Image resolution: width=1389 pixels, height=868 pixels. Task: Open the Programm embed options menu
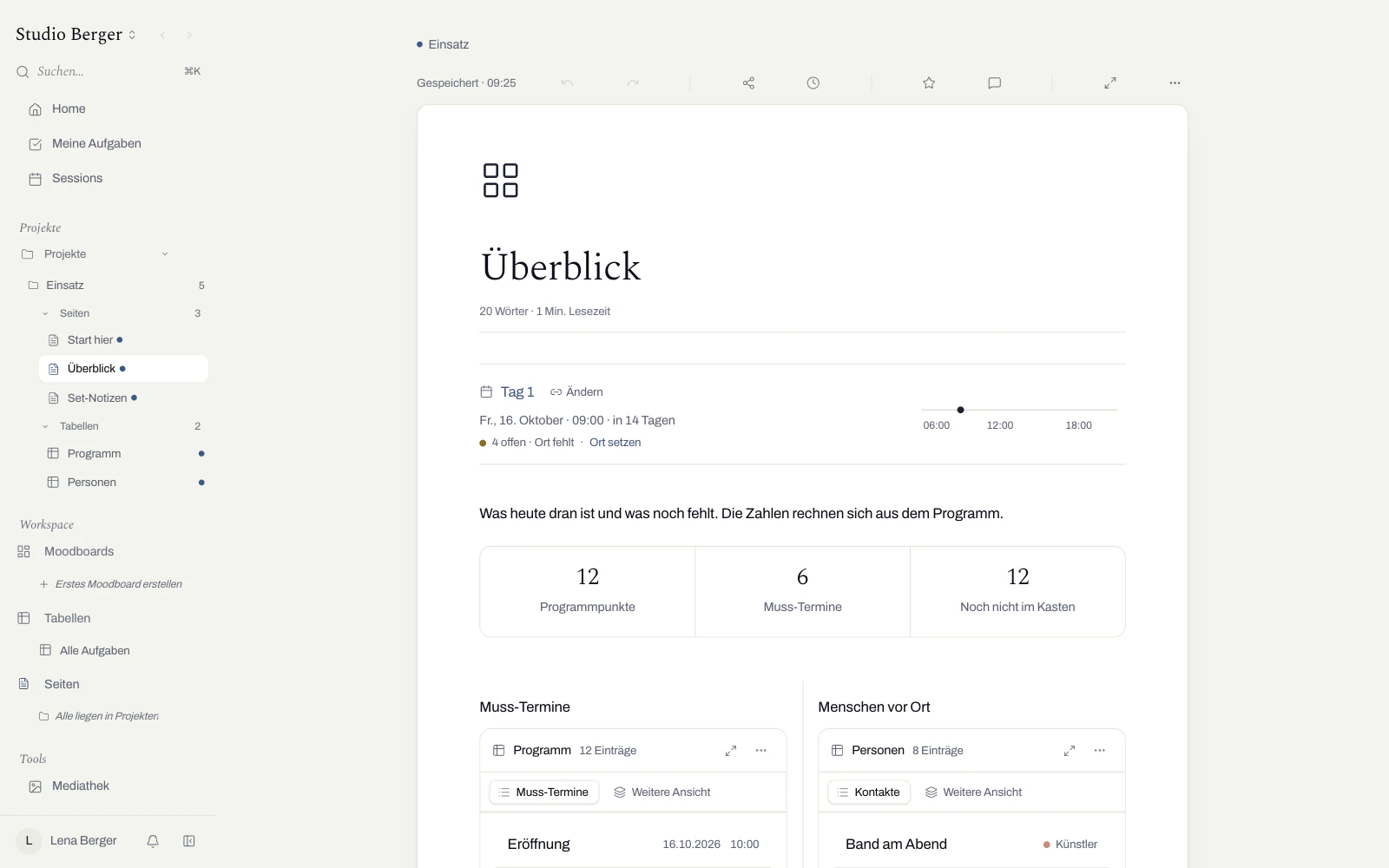(761, 751)
